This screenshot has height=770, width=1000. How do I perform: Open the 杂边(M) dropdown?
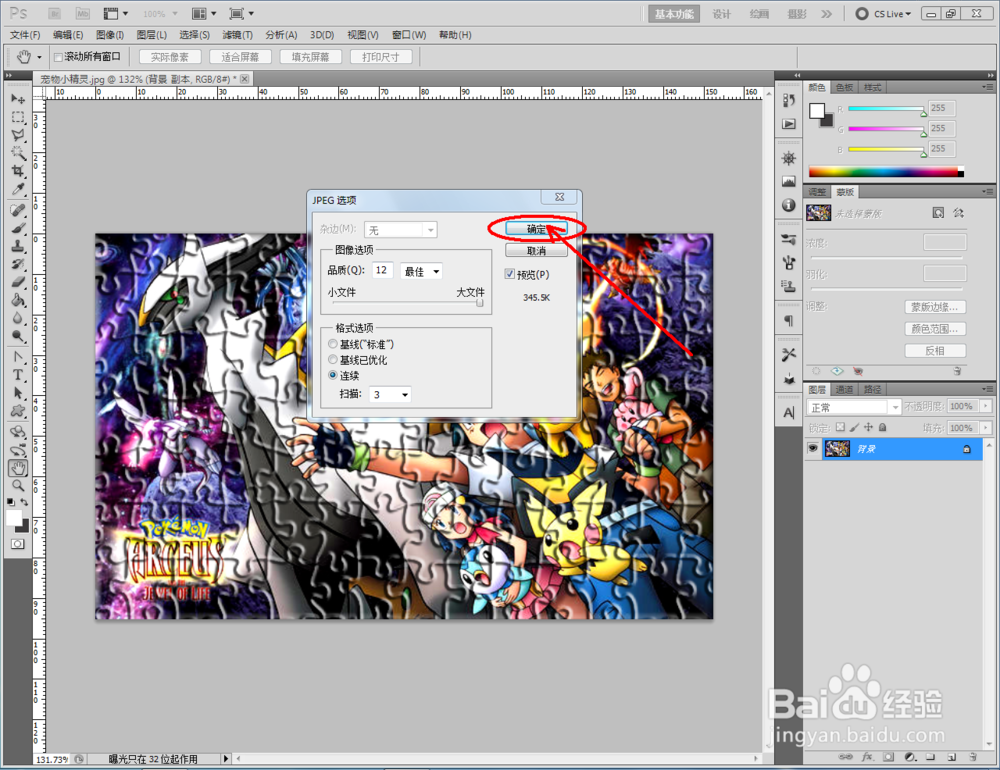tap(401, 230)
